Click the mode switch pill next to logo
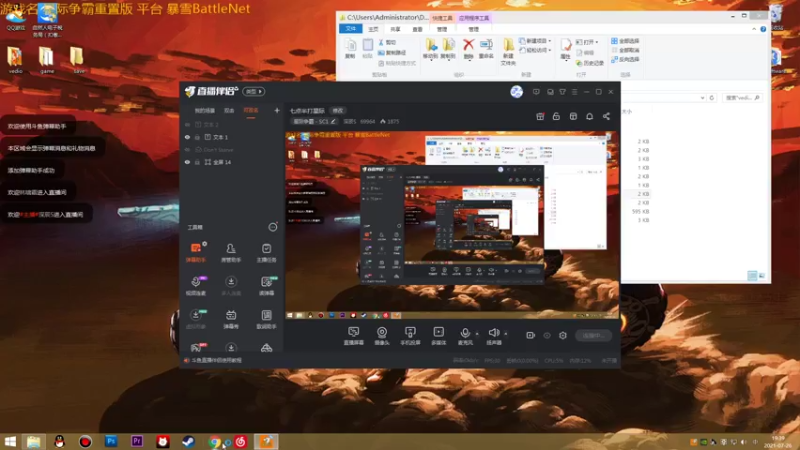This screenshot has width=800, height=450. pyautogui.click(x=253, y=91)
